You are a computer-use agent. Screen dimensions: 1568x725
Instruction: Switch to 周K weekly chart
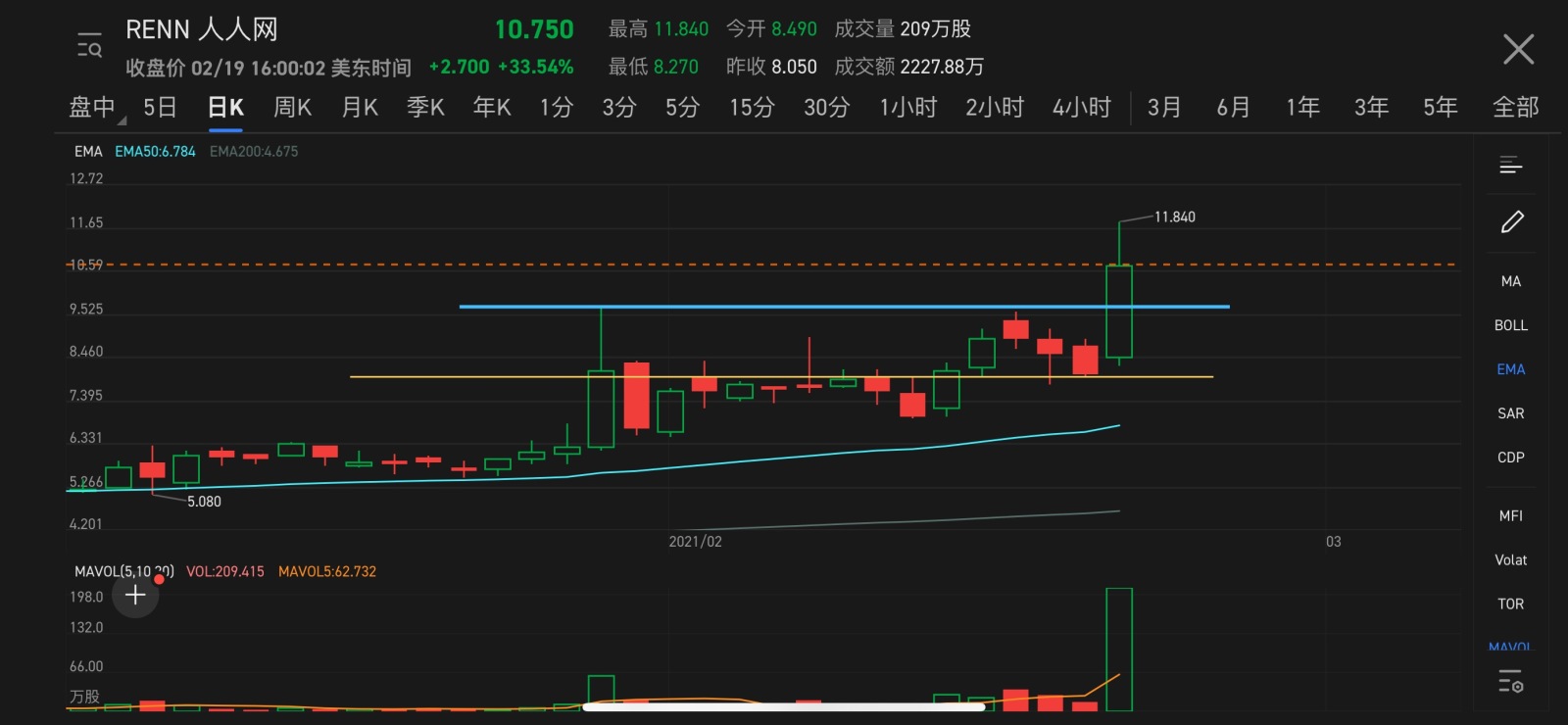[x=292, y=107]
